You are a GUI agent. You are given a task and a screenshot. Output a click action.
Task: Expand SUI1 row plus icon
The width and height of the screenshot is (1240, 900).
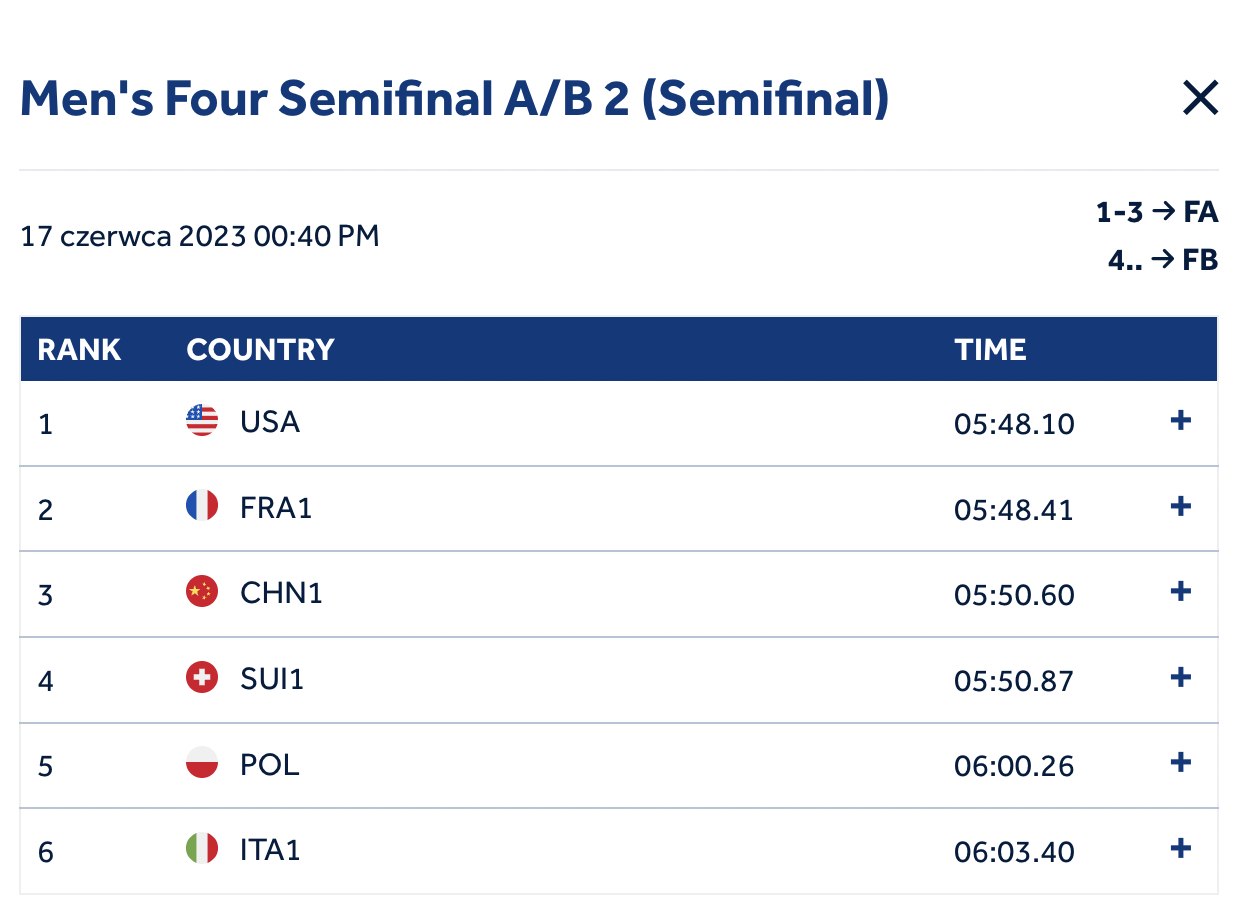tap(1181, 678)
